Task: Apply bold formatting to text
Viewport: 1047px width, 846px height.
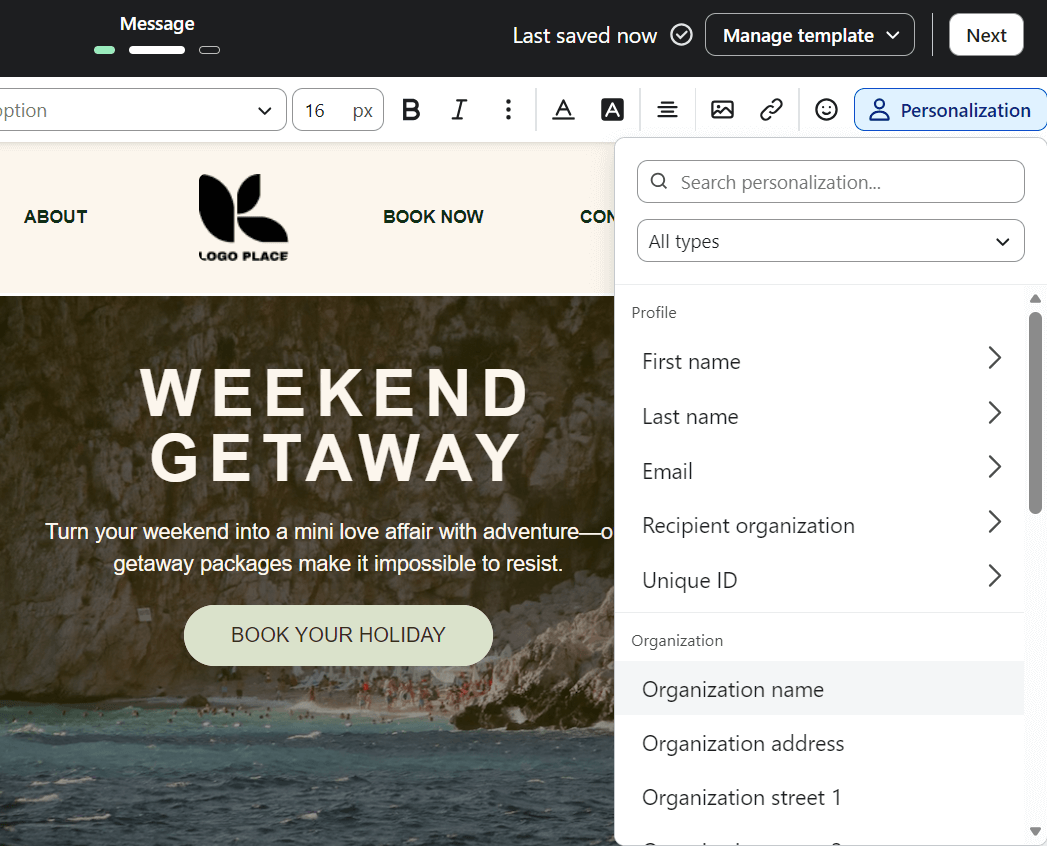Action: pos(410,109)
